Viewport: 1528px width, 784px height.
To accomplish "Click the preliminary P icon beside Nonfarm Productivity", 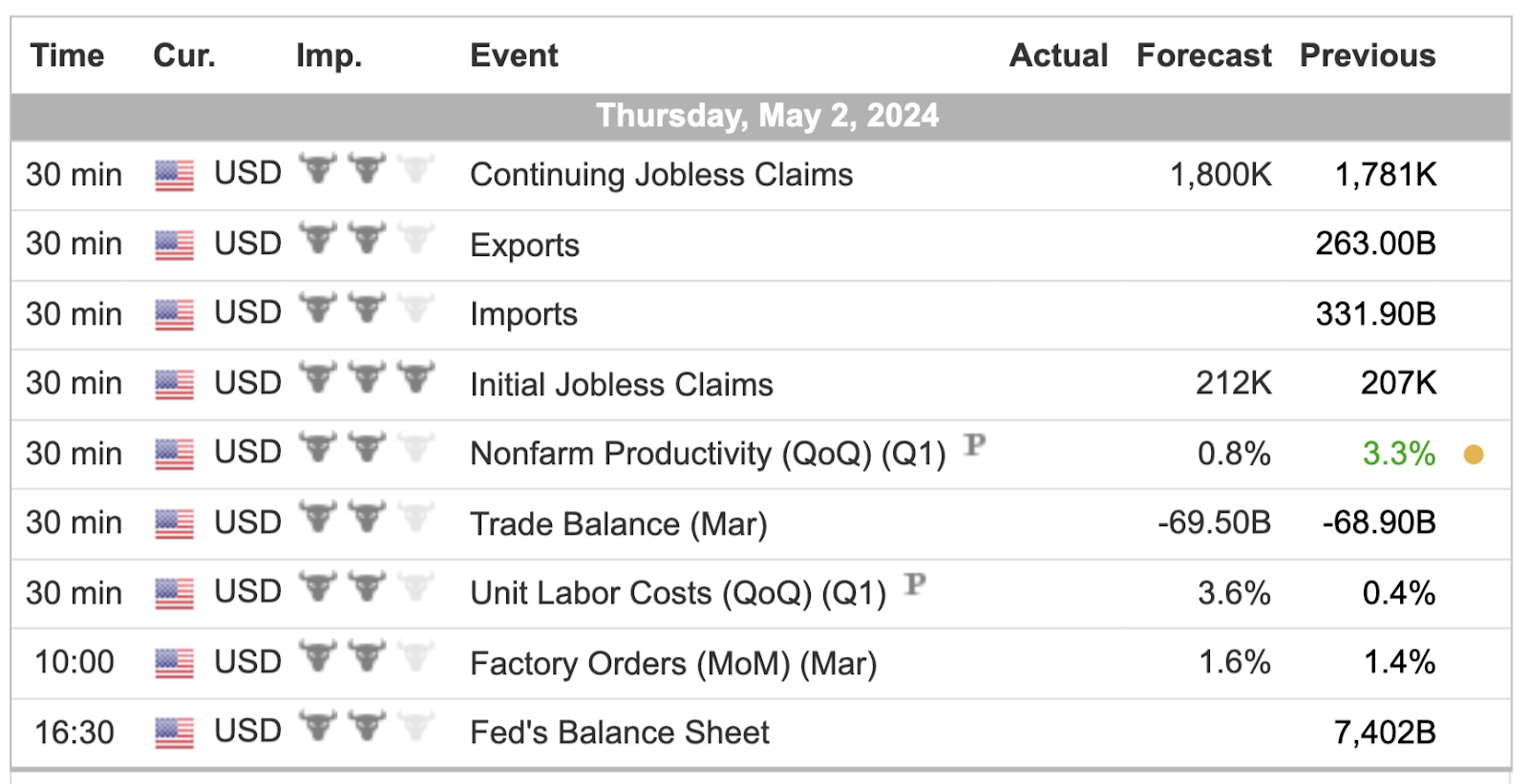I will pos(974,444).
